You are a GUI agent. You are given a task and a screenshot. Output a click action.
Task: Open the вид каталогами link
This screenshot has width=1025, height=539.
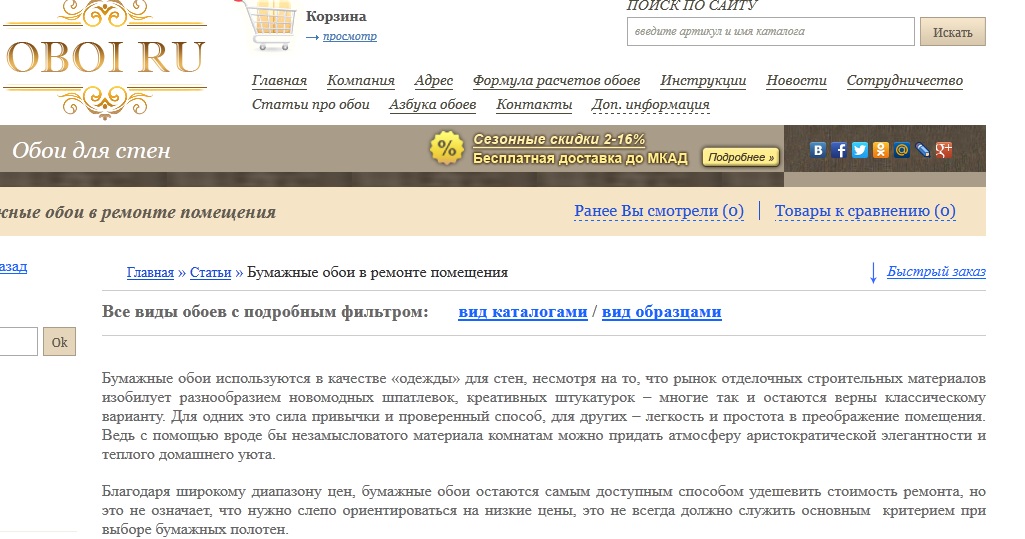click(523, 312)
